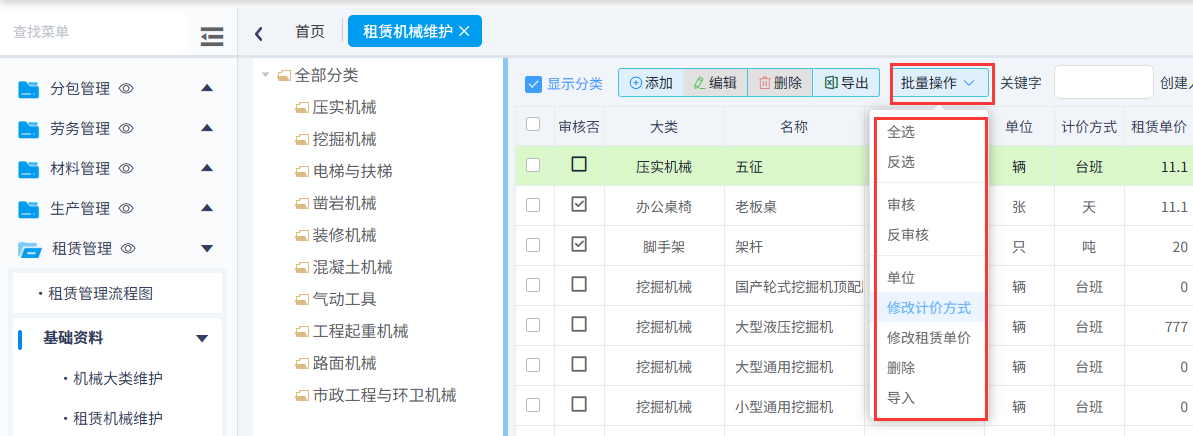Click the back chevron beside 首页 tab
The width and height of the screenshot is (1193, 436).
tap(259, 33)
